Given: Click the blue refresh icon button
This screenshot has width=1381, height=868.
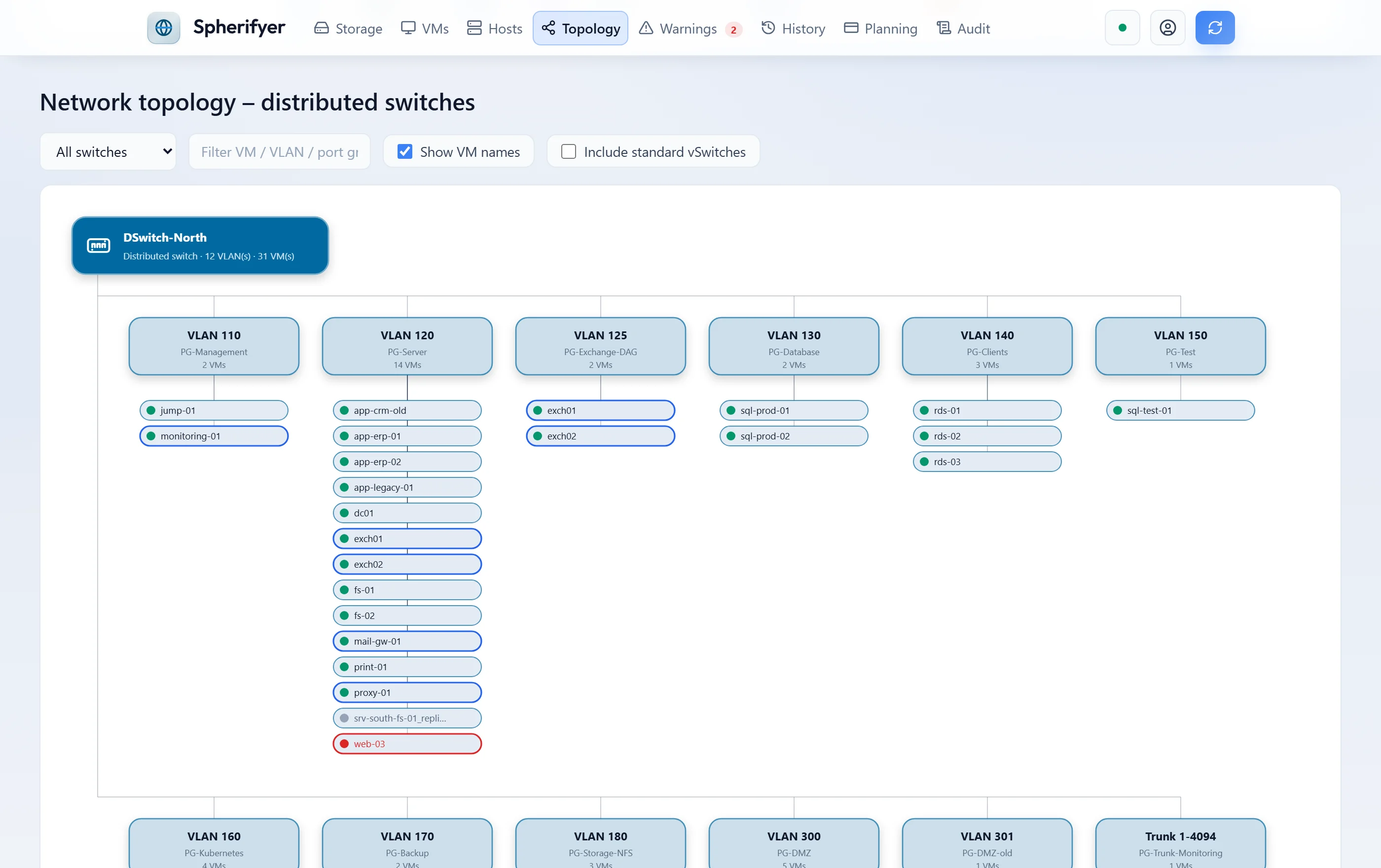Looking at the screenshot, I should (x=1215, y=28).
